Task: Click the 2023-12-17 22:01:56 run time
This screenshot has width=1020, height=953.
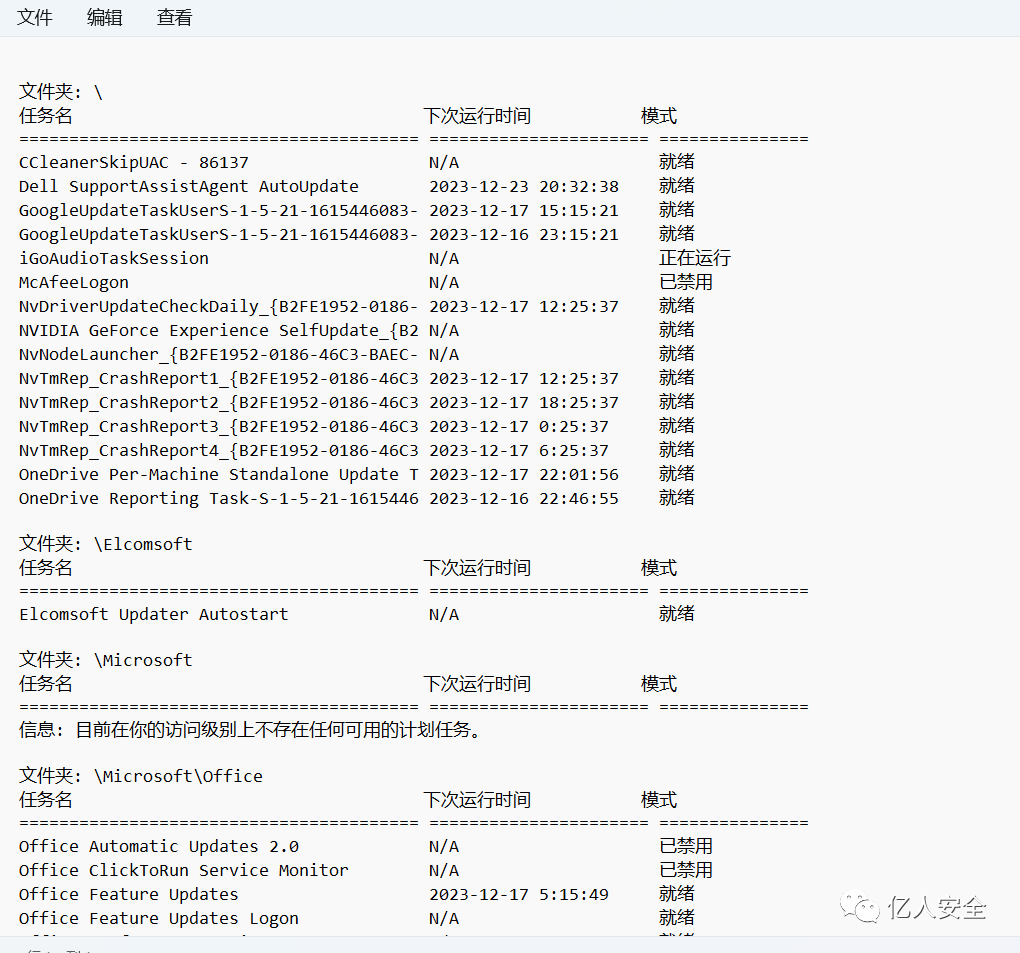Action: (x=524, y=475)
